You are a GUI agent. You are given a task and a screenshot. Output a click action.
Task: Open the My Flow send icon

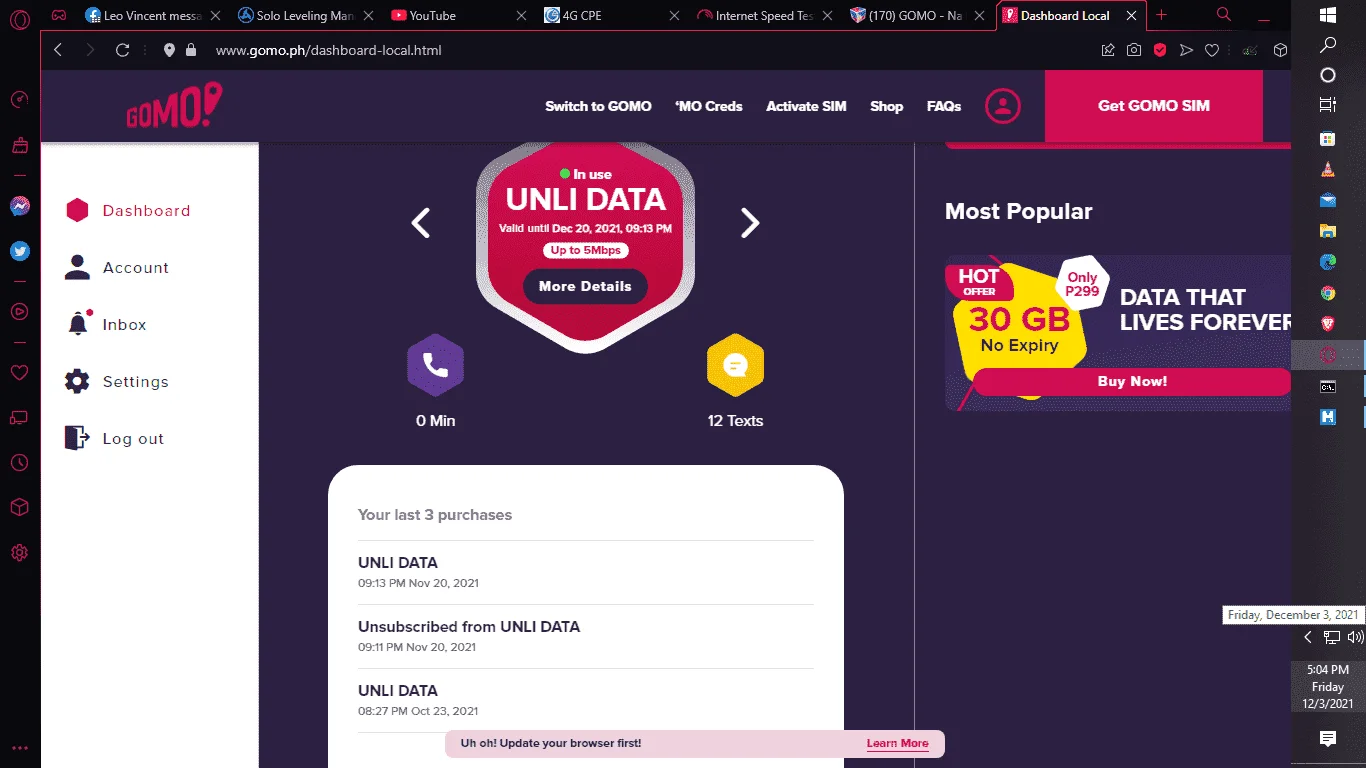click(1186, 50)
